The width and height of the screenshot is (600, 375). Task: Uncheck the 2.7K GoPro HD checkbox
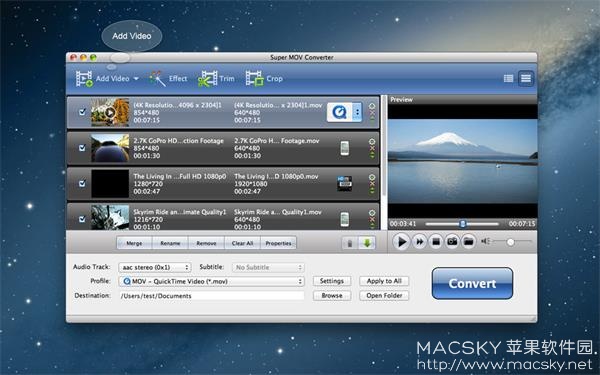[x=82, y=148]
